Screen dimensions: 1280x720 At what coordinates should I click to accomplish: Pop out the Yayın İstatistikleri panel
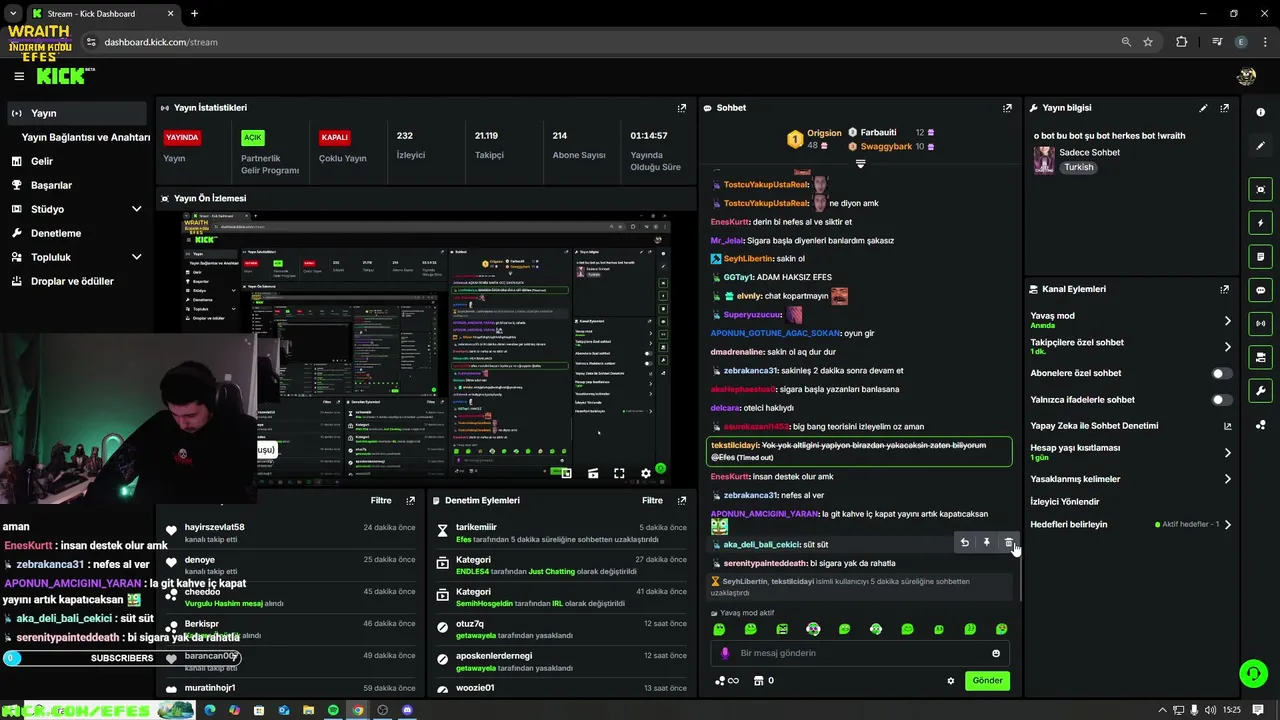pos(682,108)
